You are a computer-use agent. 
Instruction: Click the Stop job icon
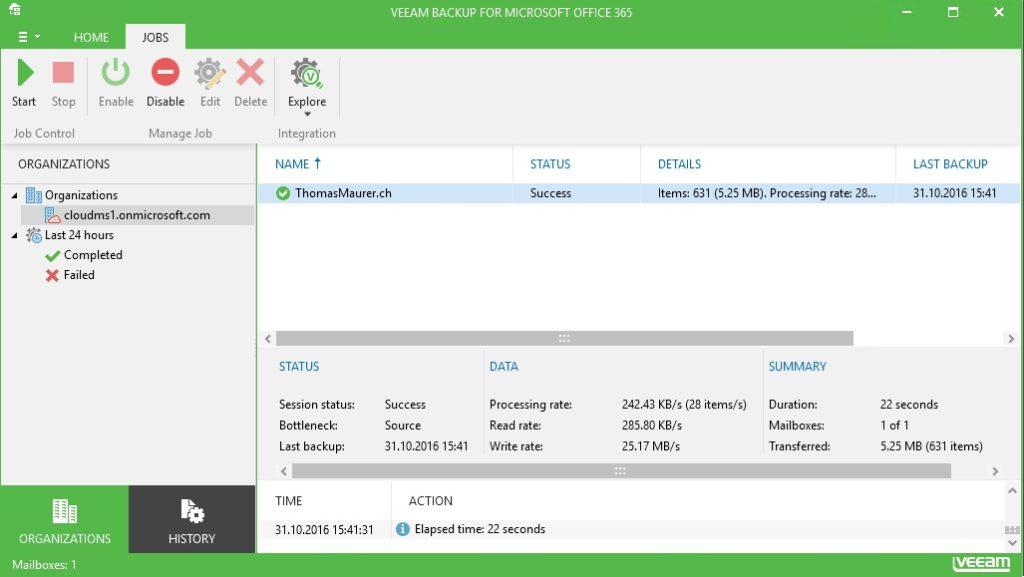(63, 73)
